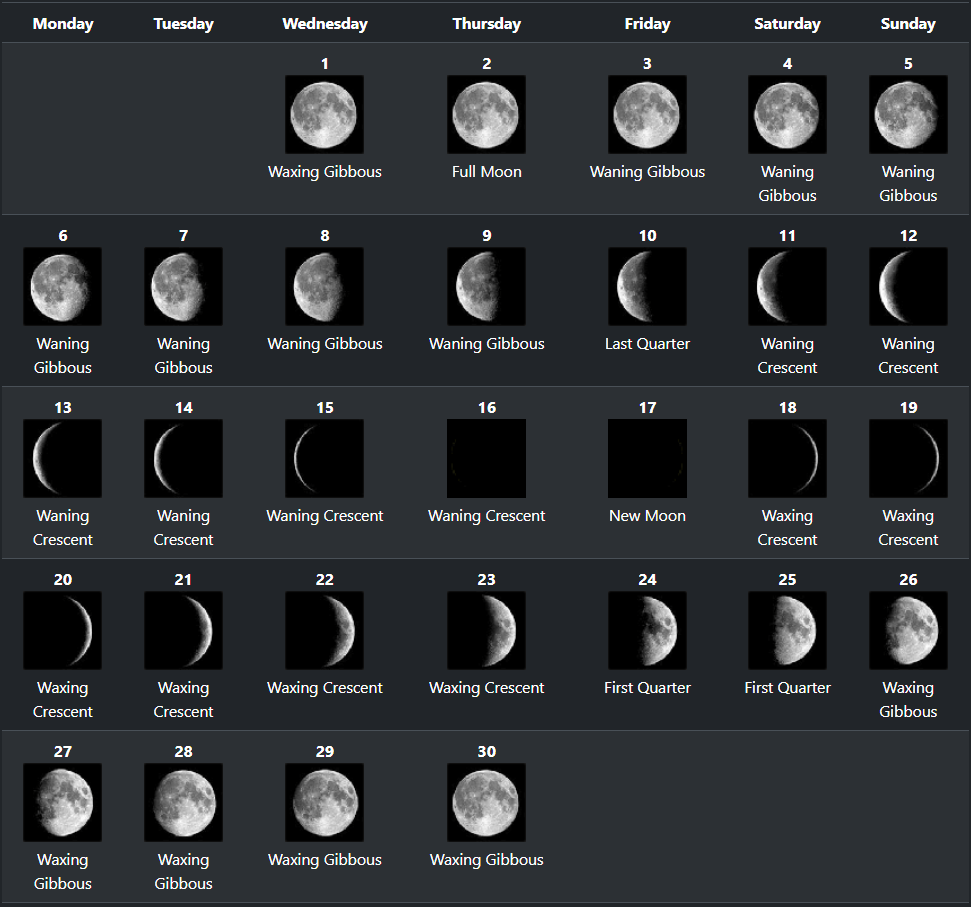Click the 'Last Quarter' label text

pyautogui.click(x=647, y=344)
